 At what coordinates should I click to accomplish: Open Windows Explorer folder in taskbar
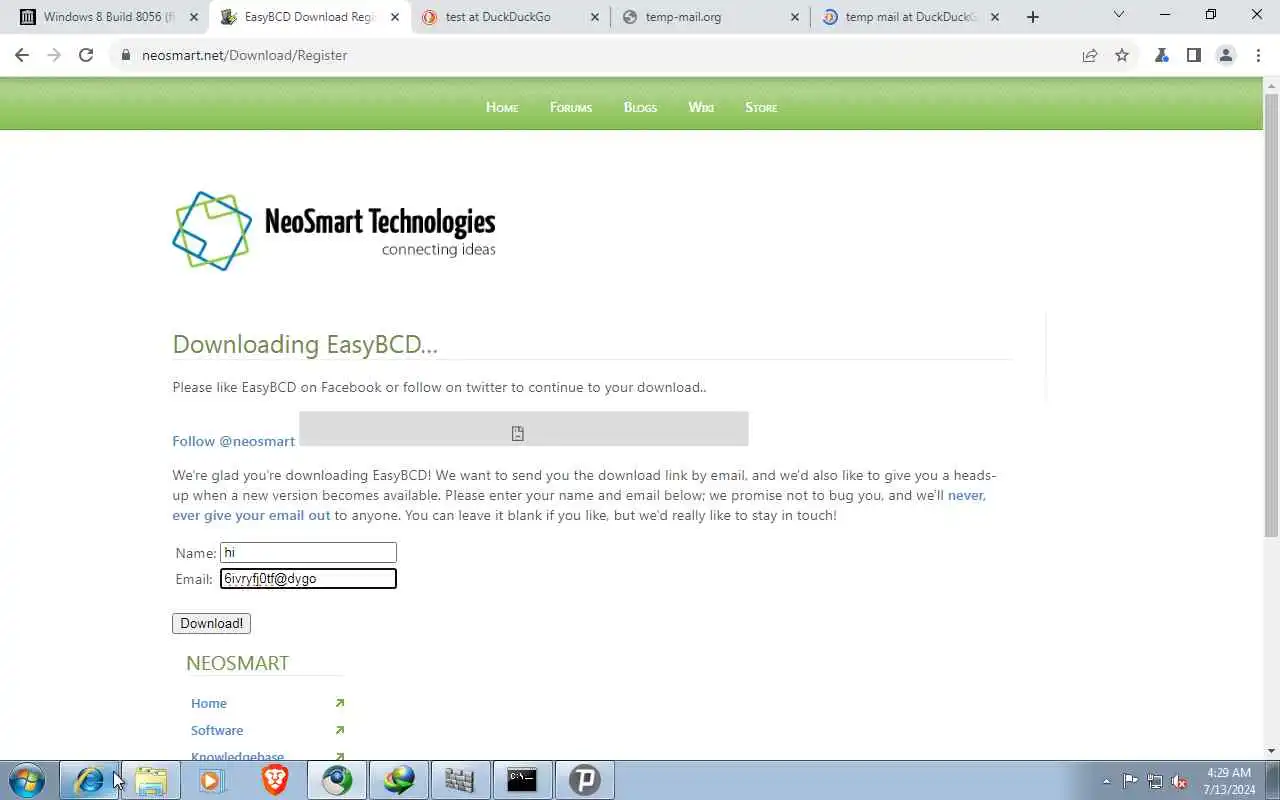point(151,780)
